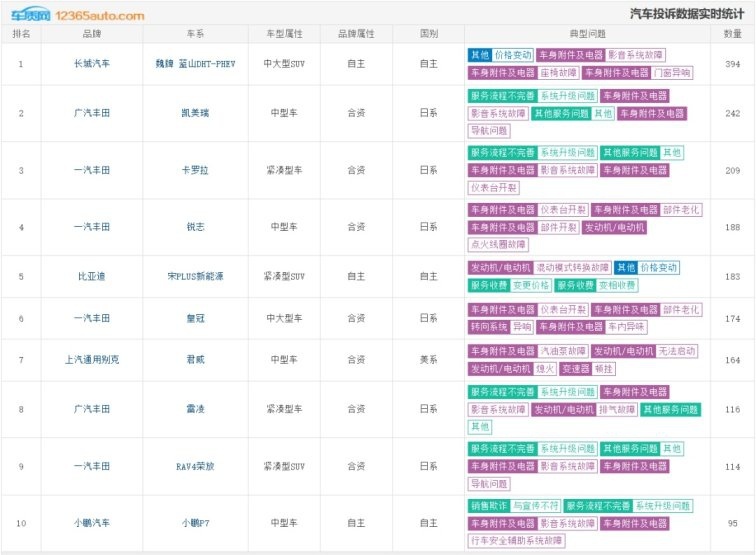Click the complaint count 114
The image size is (756, 555).
pos(732,466)
